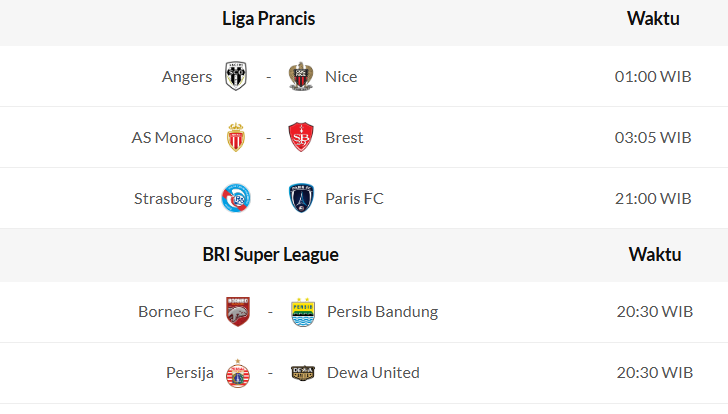Open the Angers team name
Viewport: 728px width, 414px height.
187,76
